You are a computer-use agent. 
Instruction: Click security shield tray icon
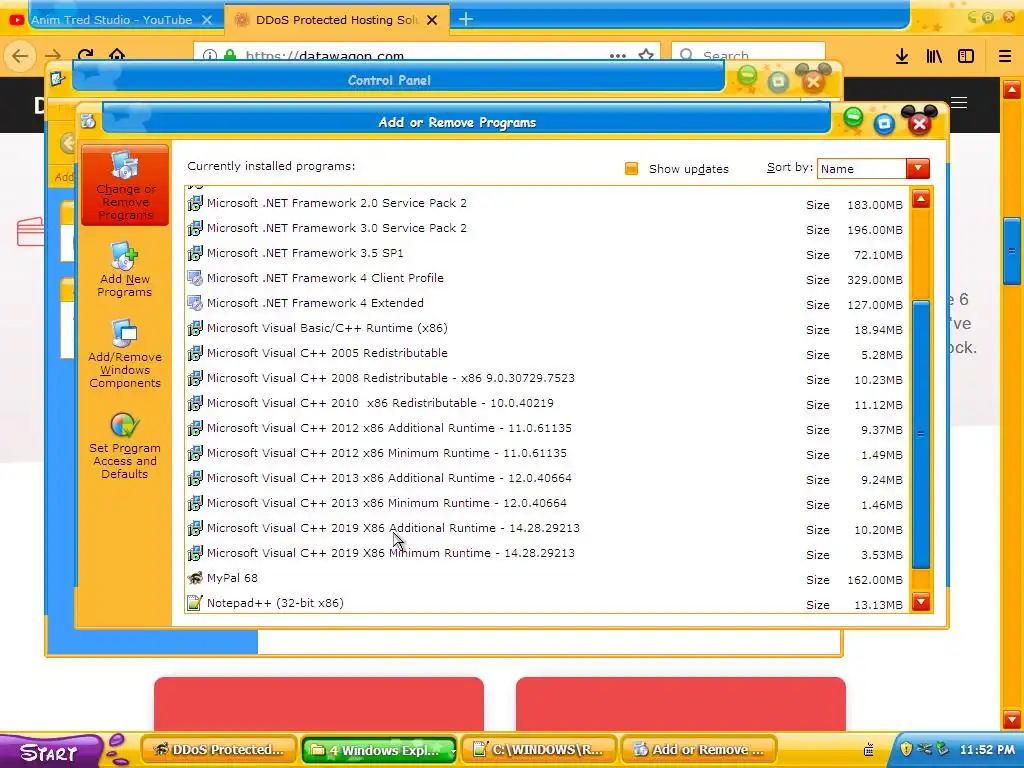click(906, 749)
